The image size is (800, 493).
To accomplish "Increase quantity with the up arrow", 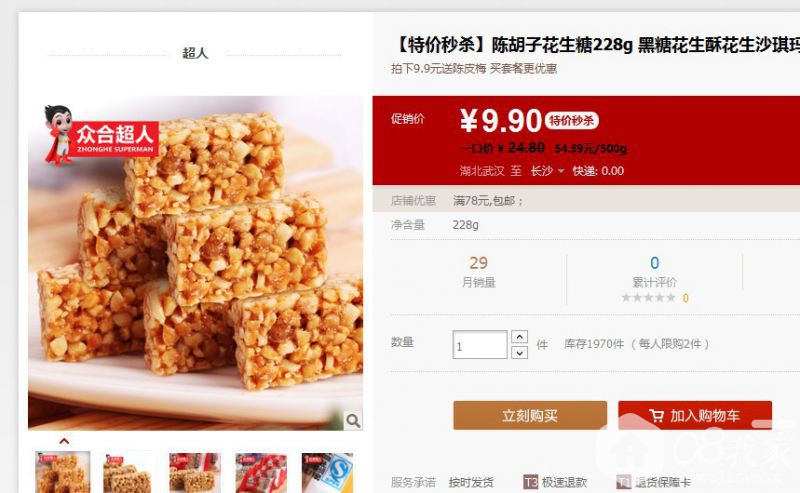I will tap(519, 337).
